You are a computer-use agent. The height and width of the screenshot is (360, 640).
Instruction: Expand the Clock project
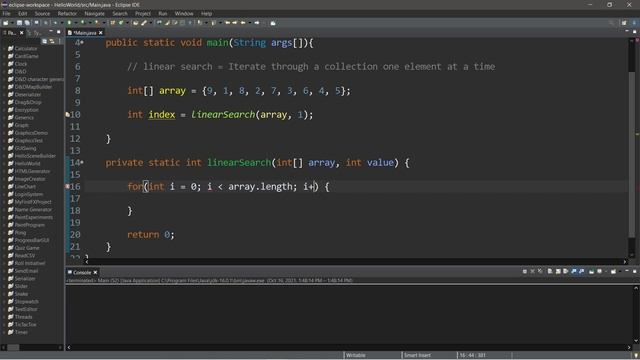pyautogui.click(x=4, y=64)
